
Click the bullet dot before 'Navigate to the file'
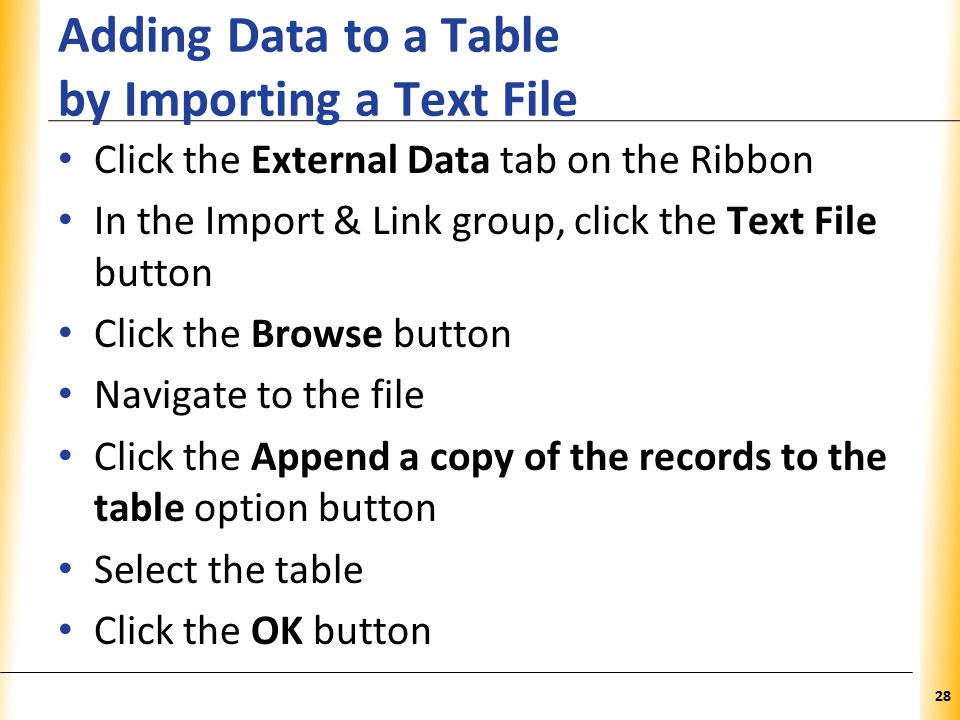pyautogui.click(x=66, y=395)
